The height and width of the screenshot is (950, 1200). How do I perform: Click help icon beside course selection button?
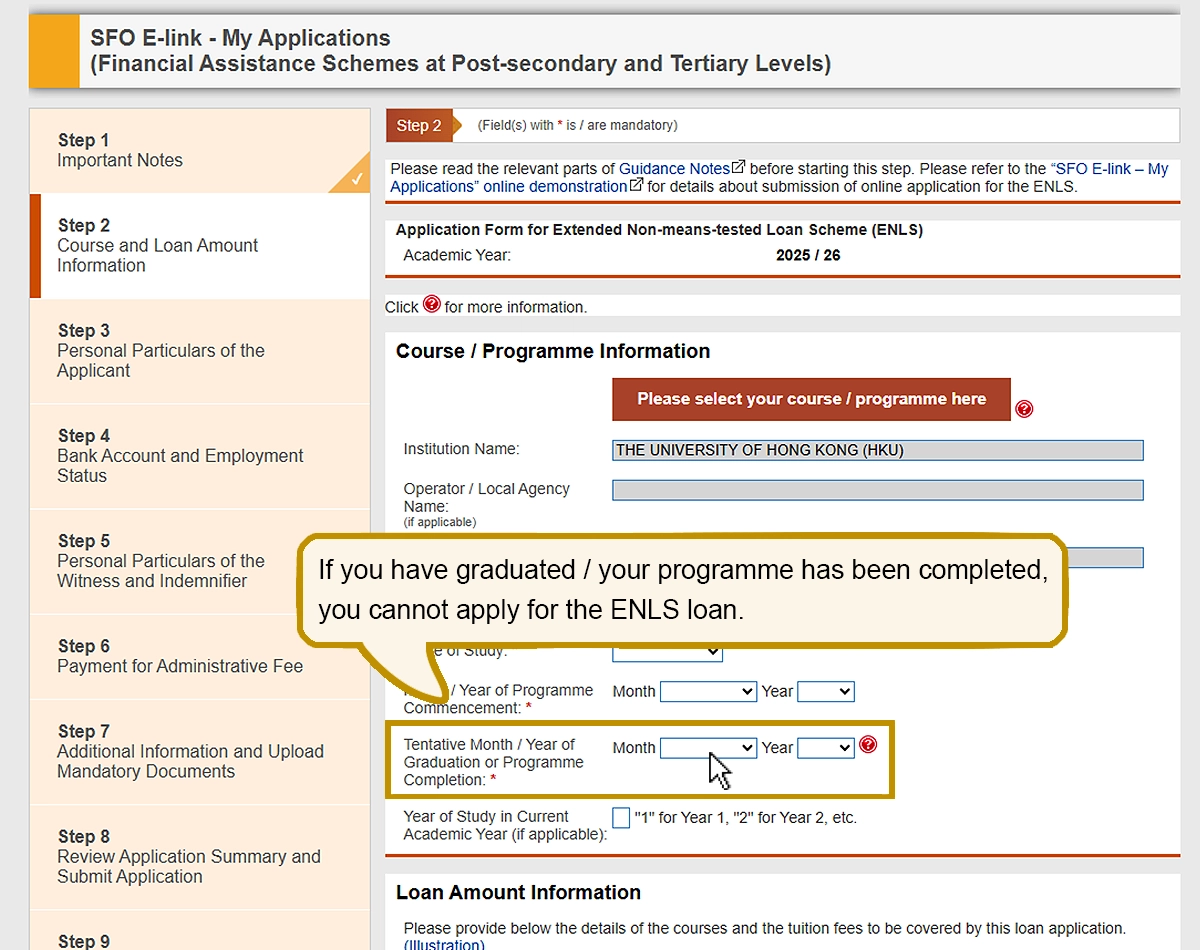coord(1024,409)
